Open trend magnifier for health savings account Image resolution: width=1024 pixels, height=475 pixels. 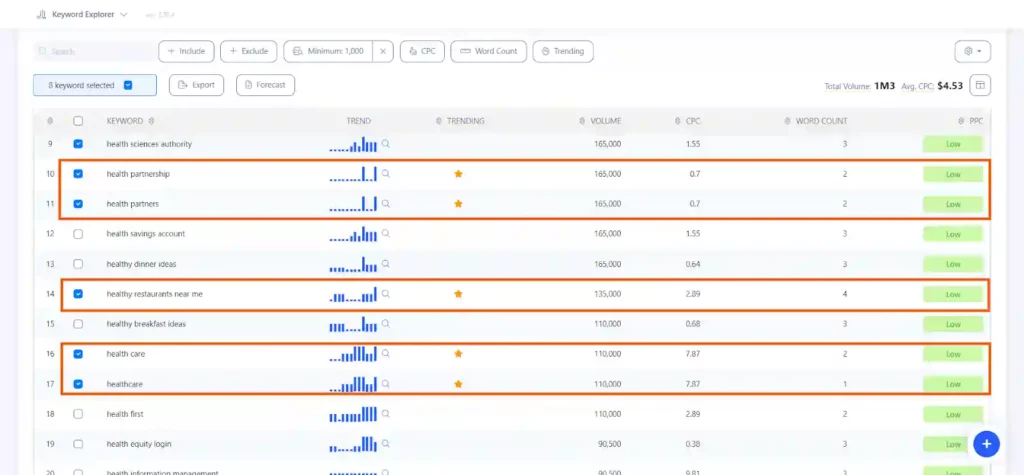pyautogui.click(x=386, y=233)
